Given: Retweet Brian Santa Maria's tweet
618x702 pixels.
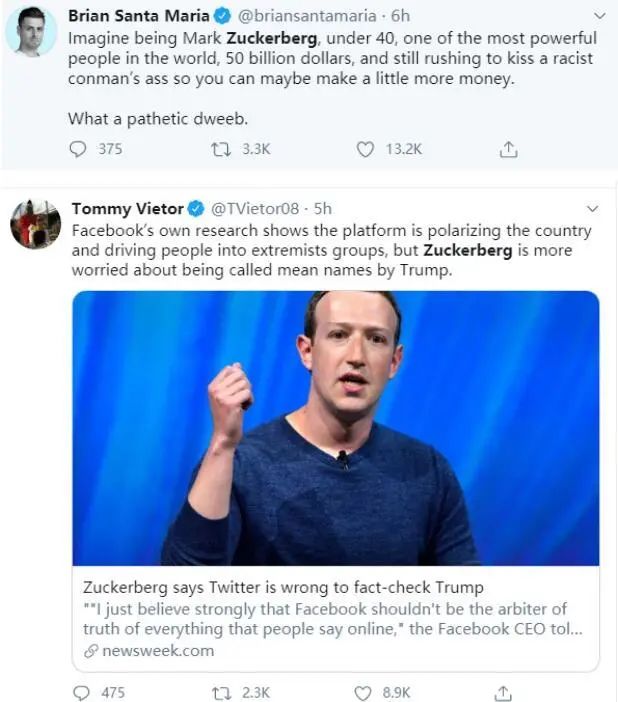Looking at the screenshot, I should (x=221, y=149).
